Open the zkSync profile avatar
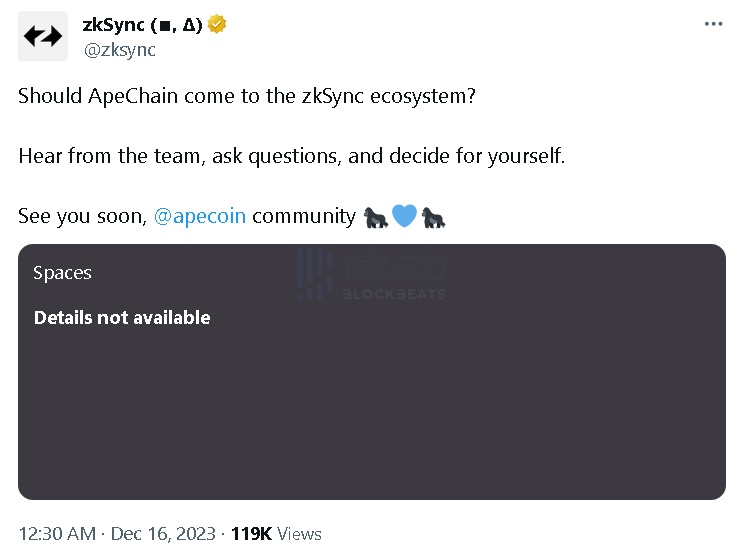The height and width of the screenshot is (547, 742). [x=43, y=36]
